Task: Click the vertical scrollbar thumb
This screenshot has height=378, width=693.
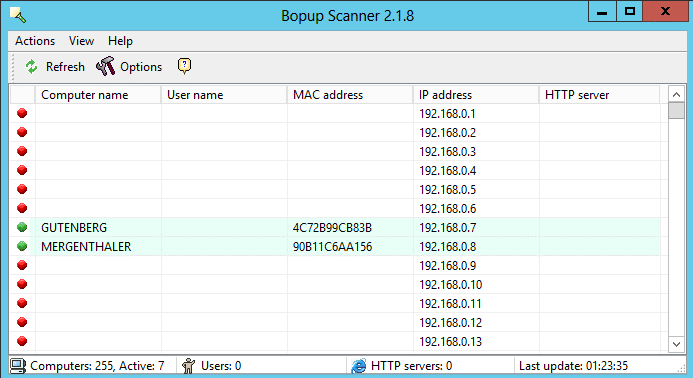Action: [x=676, y=111]
